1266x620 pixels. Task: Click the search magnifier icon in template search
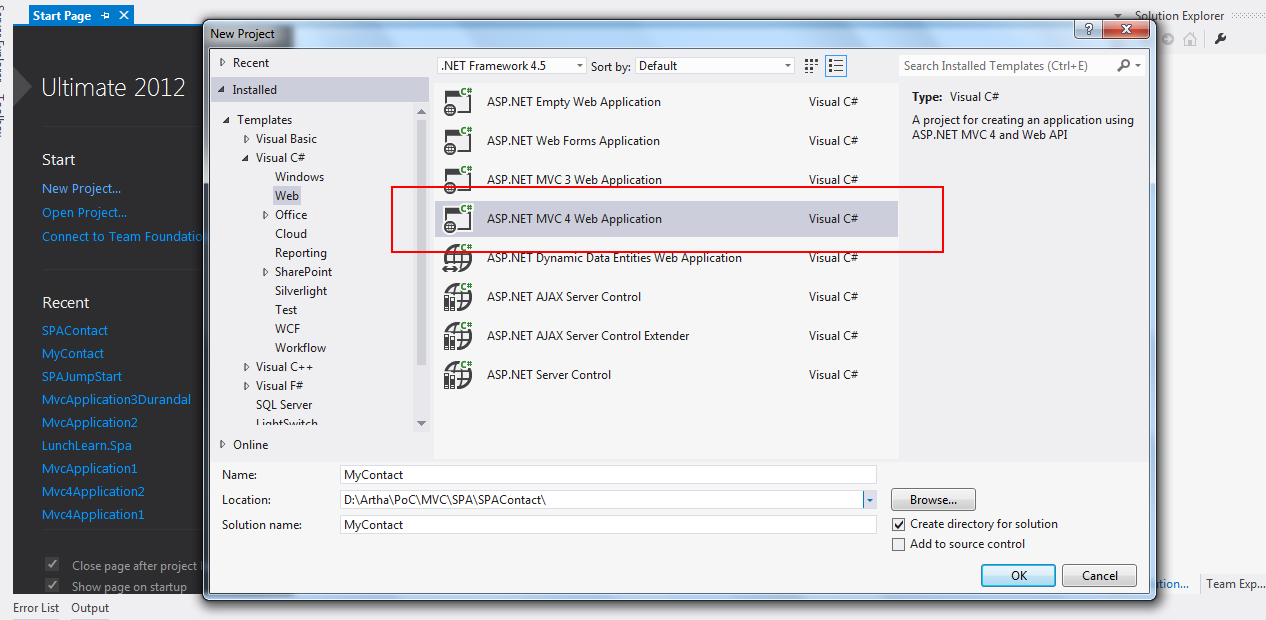click(1124, 66)
